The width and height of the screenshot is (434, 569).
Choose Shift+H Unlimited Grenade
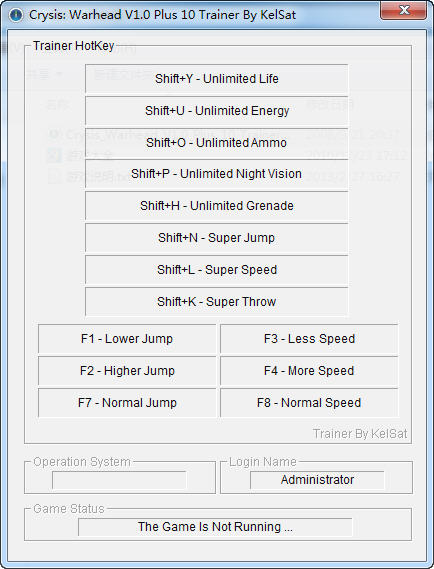click(217, 206)
